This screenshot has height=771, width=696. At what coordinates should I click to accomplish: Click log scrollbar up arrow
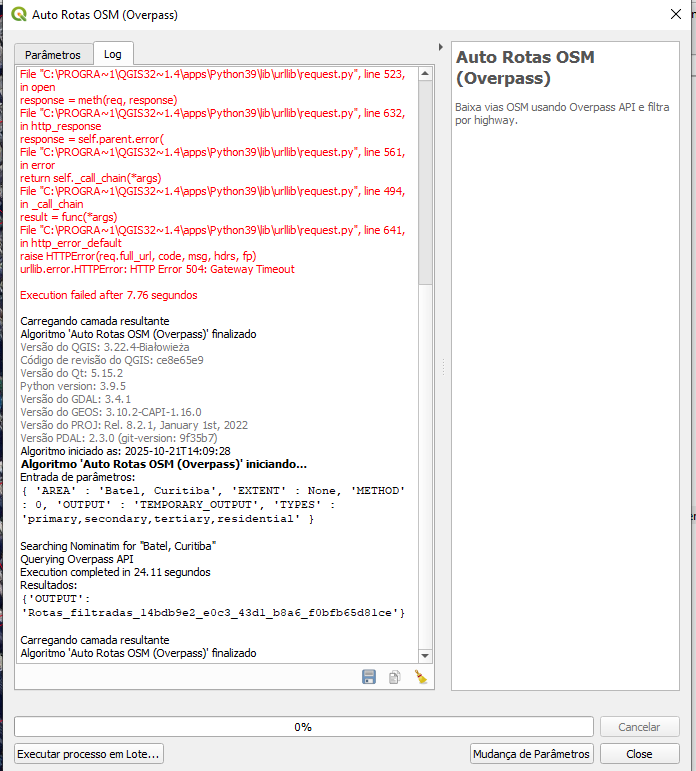(x=425, y=74)
